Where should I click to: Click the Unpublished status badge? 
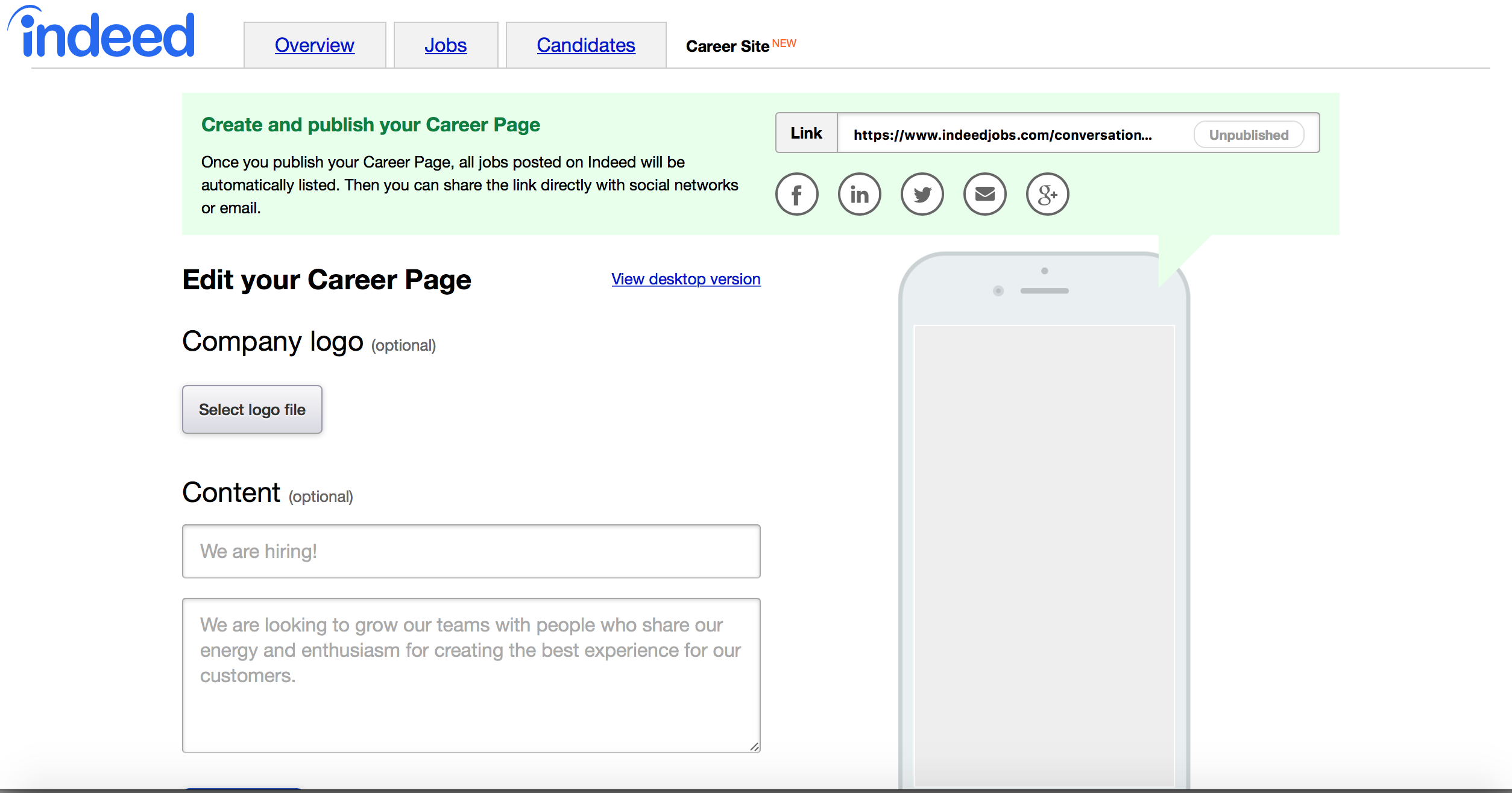pos(1249,135)
